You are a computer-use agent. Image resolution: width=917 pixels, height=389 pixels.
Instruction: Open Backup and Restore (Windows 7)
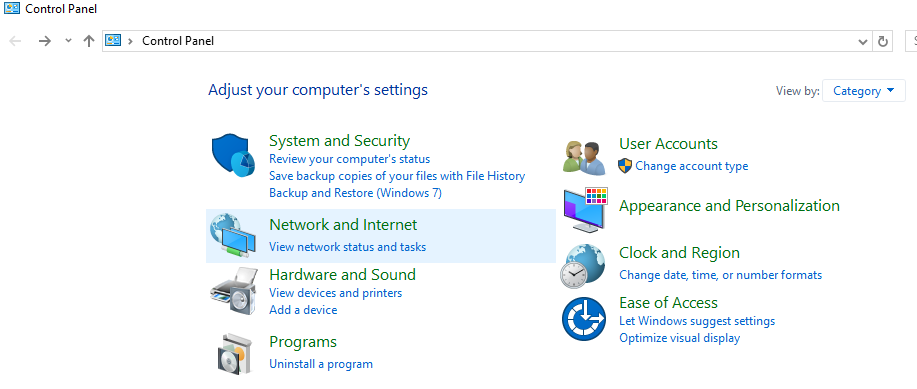[x=355, y=193]
